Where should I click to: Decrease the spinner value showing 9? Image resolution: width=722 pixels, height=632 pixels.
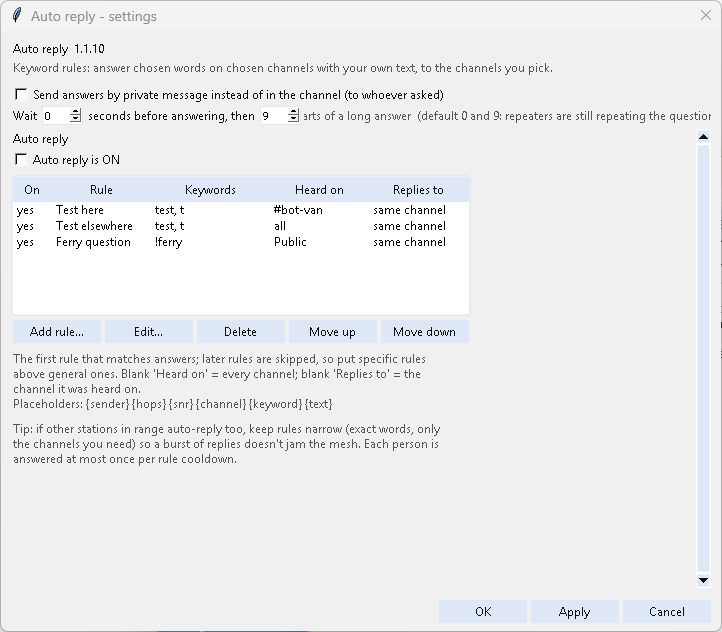point(294,119)
